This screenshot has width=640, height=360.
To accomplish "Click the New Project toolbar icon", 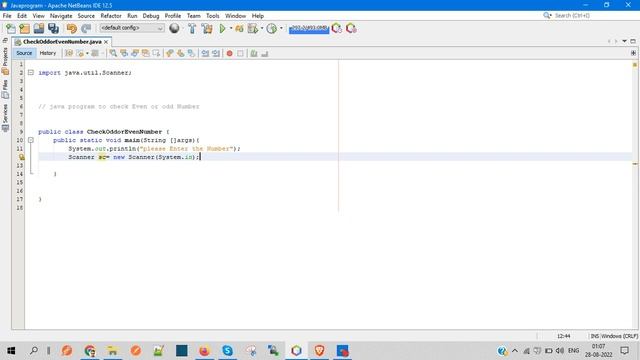I will coord(24,28).
